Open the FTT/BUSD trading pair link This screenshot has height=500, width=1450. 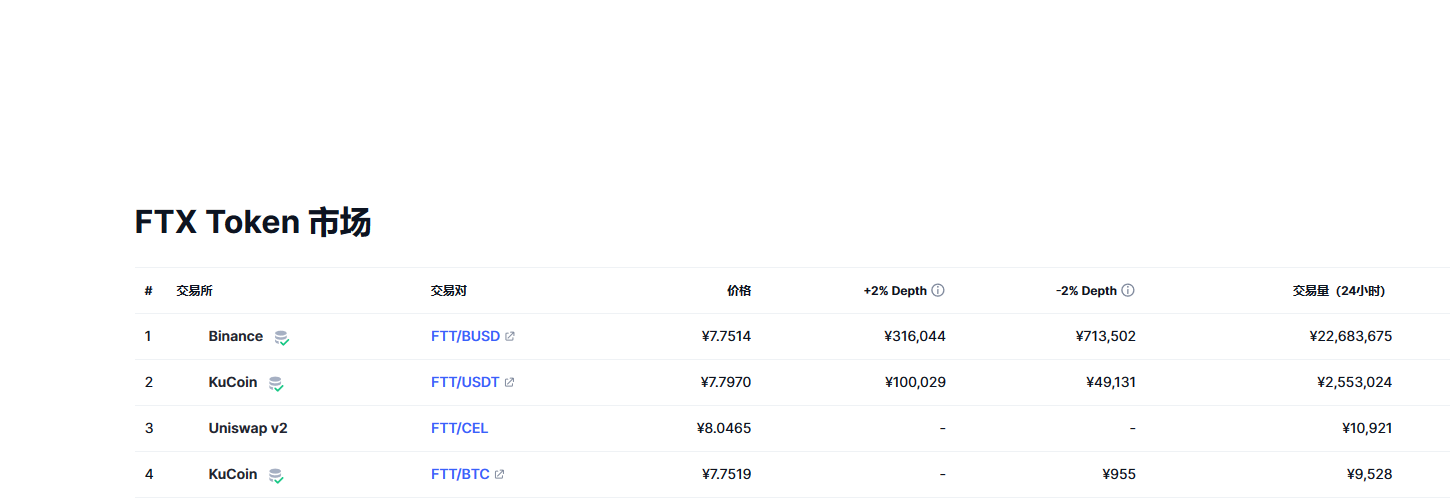[x=465, y=337]
